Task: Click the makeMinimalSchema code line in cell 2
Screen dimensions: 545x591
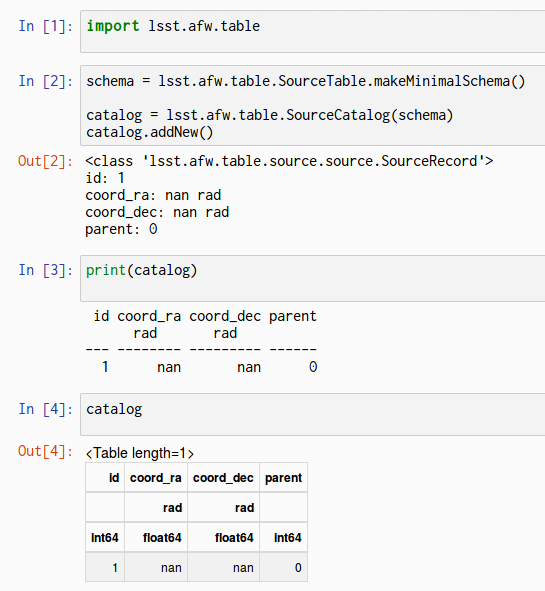Action: (306, 81)
